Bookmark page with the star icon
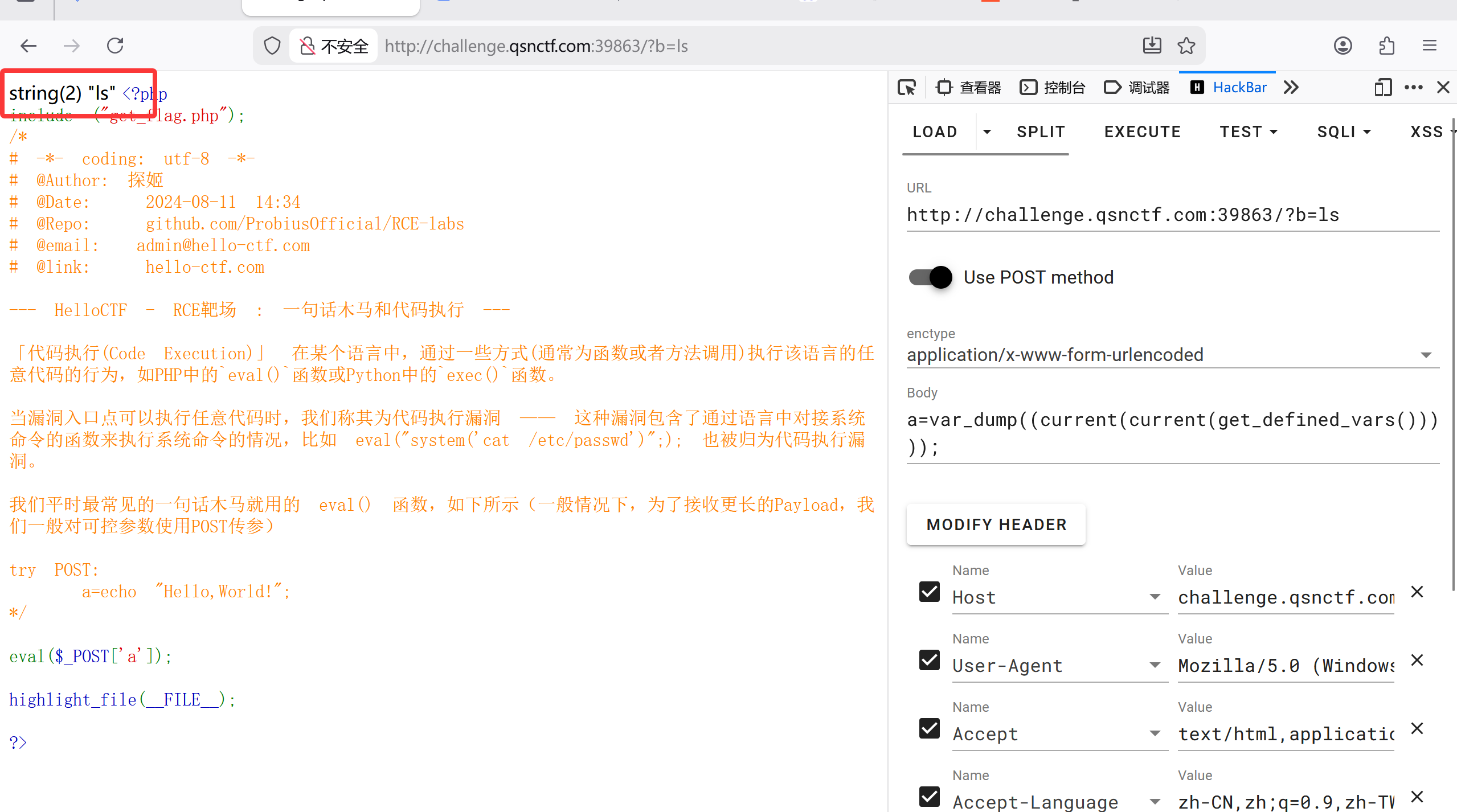The height and width of the screenshot is (812, 1457). coord(1186,46)
